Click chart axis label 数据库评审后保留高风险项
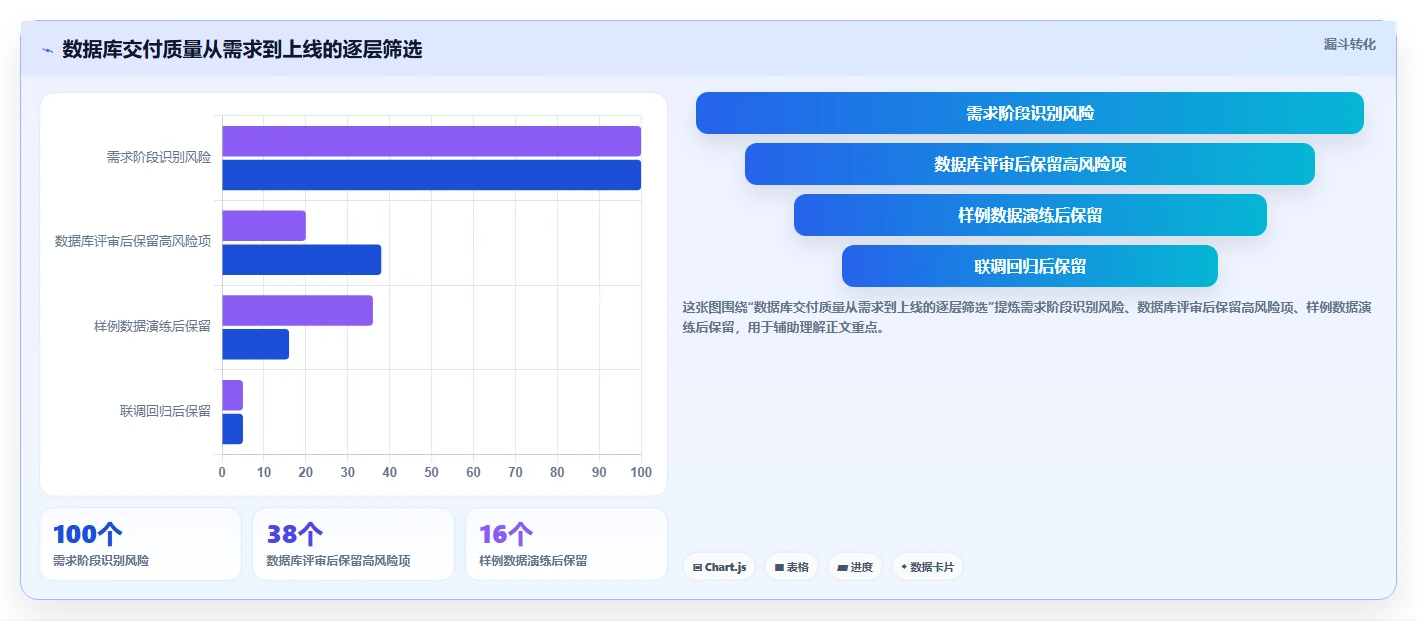The image size is (1417, 621). [133, 241]
